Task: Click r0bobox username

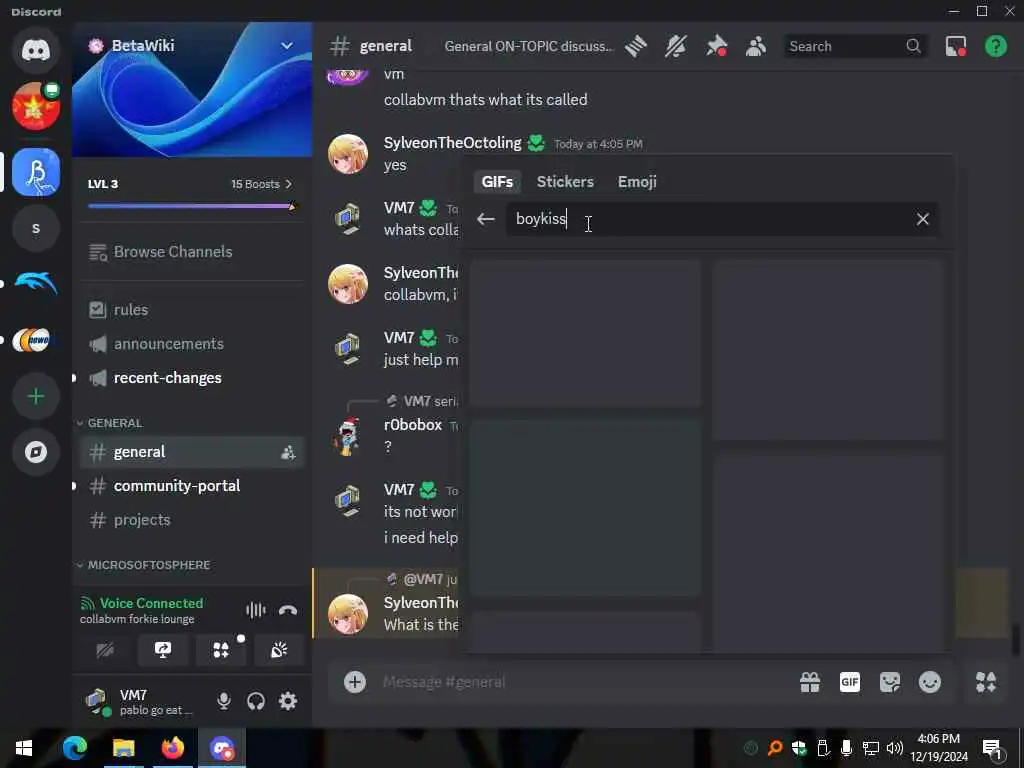Action: [x=413, y=424]
